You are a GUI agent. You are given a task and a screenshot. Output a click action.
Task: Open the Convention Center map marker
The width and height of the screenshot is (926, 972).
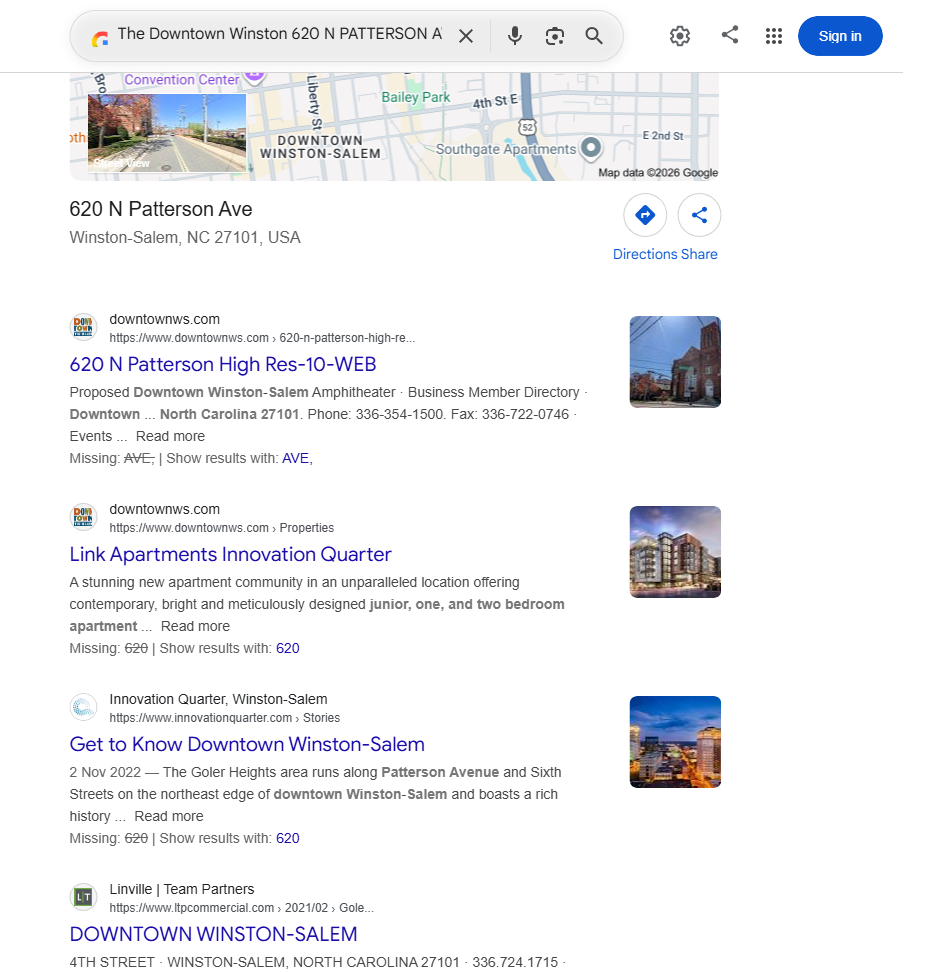[x=254, y=77]
